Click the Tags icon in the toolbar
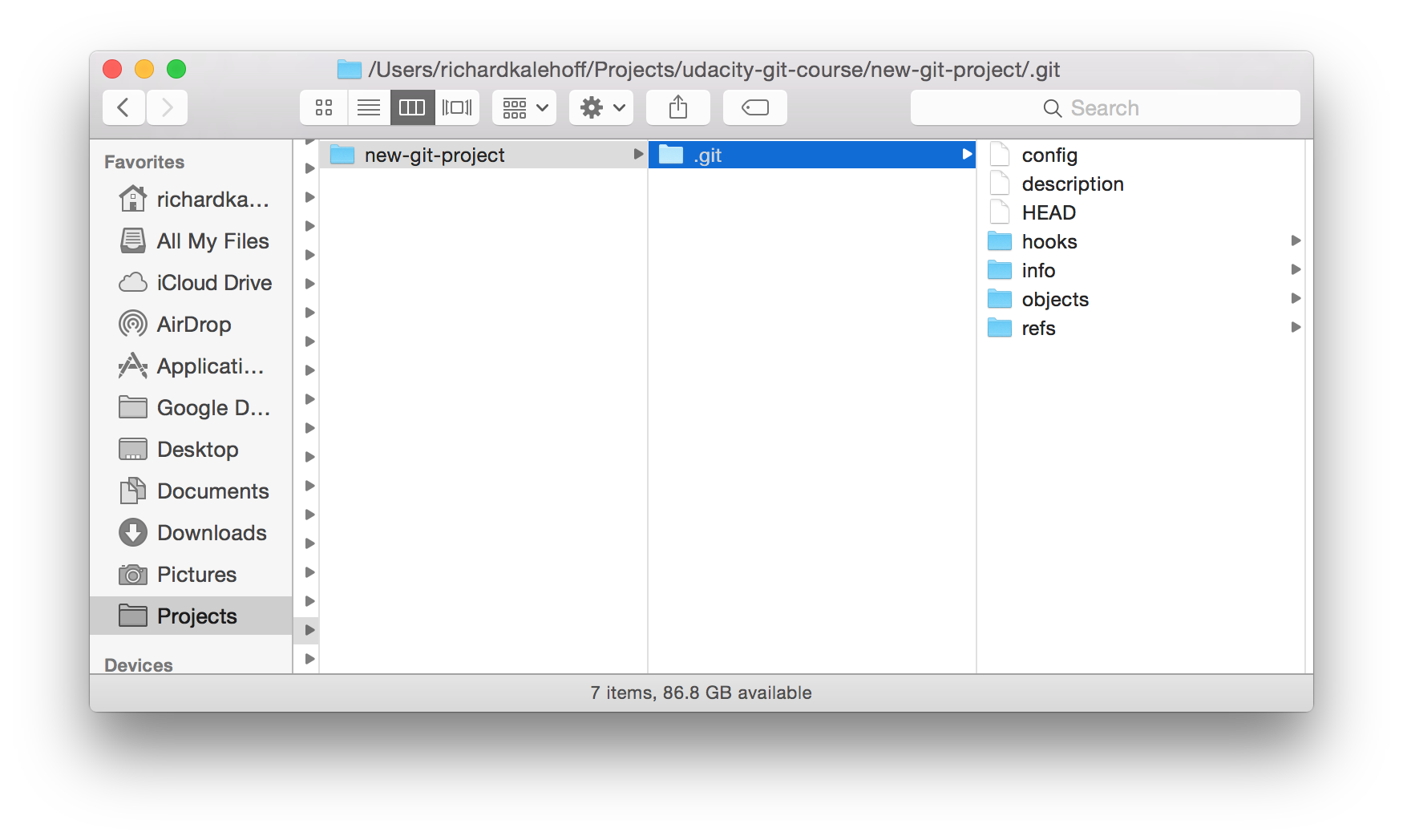This screenshot has width=1403, height=840. pyautogui.click(x=754, y=107)
